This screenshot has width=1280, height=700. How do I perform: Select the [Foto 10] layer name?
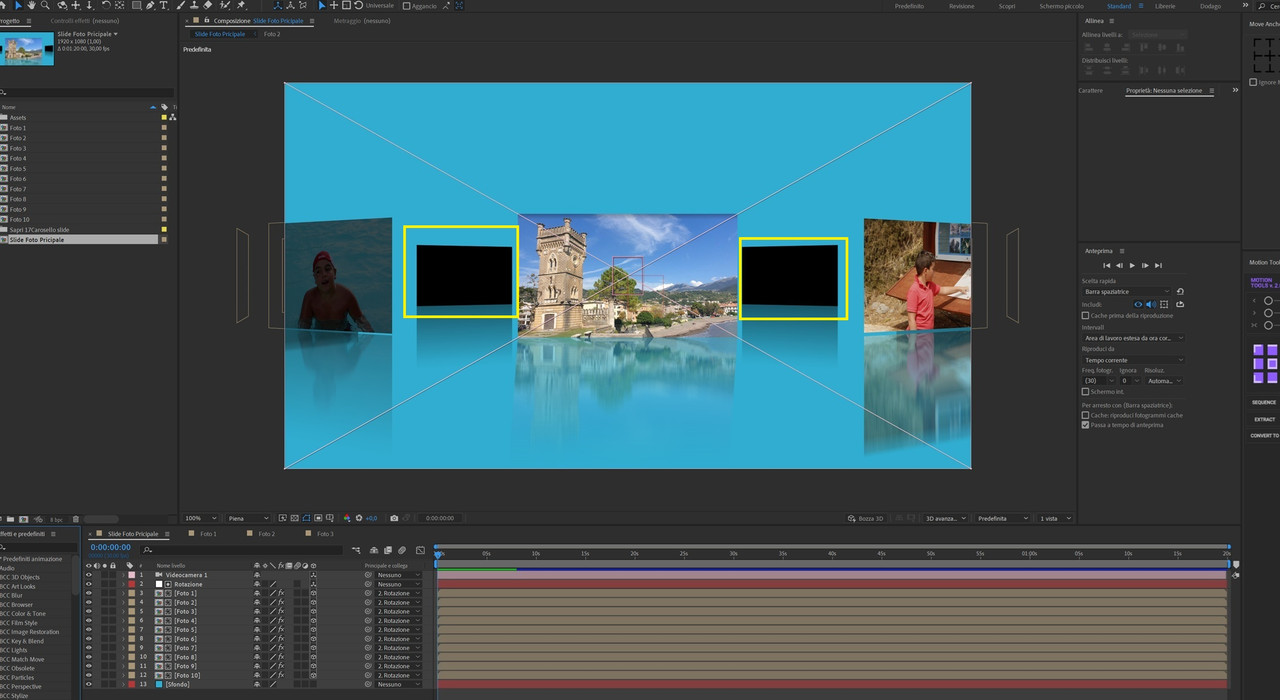(186, 675)
